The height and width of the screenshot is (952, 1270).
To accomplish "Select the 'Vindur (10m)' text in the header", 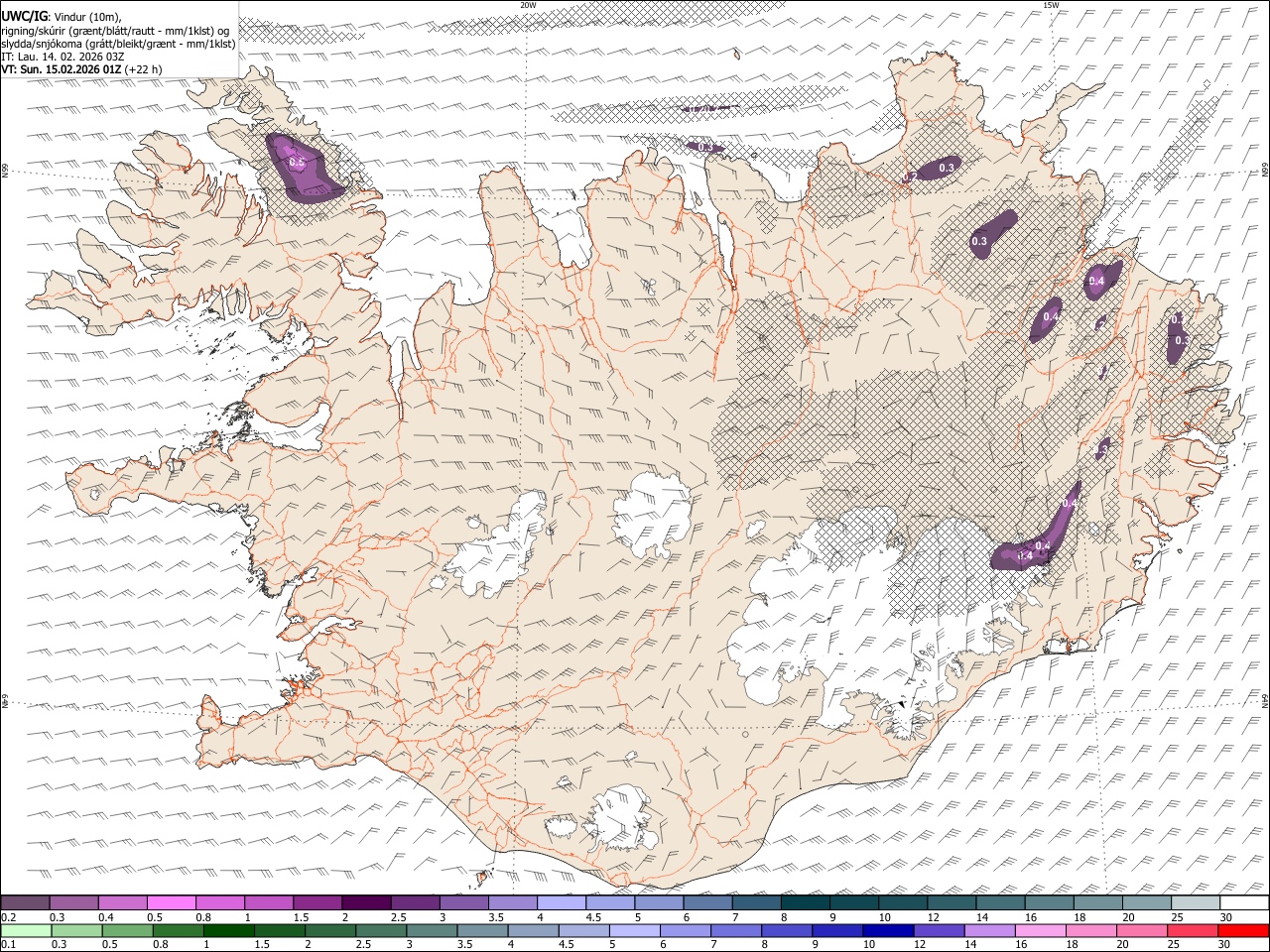I will click(x=85, y=17).
